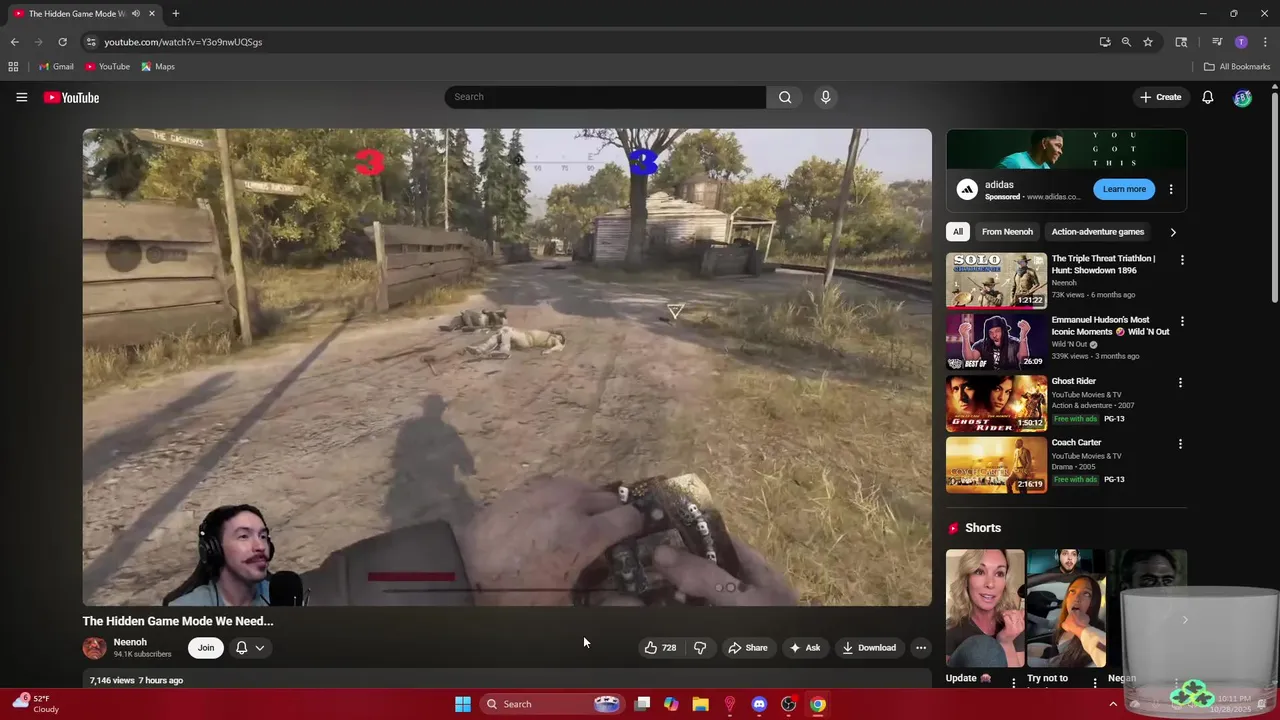Open Chrome media controls icon
1280x720 pixels.
(1217, 42)
